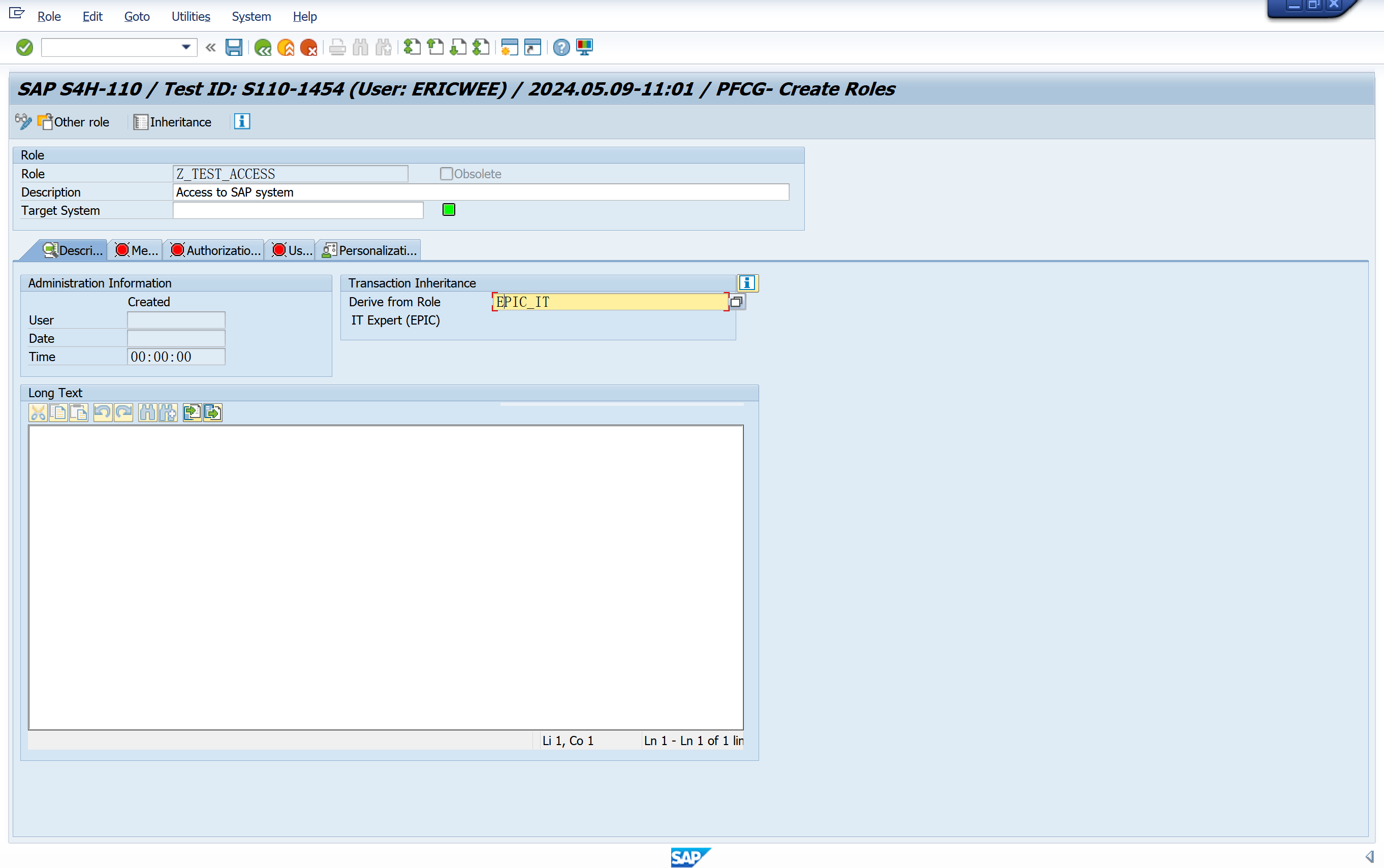Collapse command field with double chevron
The height and width of the screenshot is (868, 1384).
211,47
